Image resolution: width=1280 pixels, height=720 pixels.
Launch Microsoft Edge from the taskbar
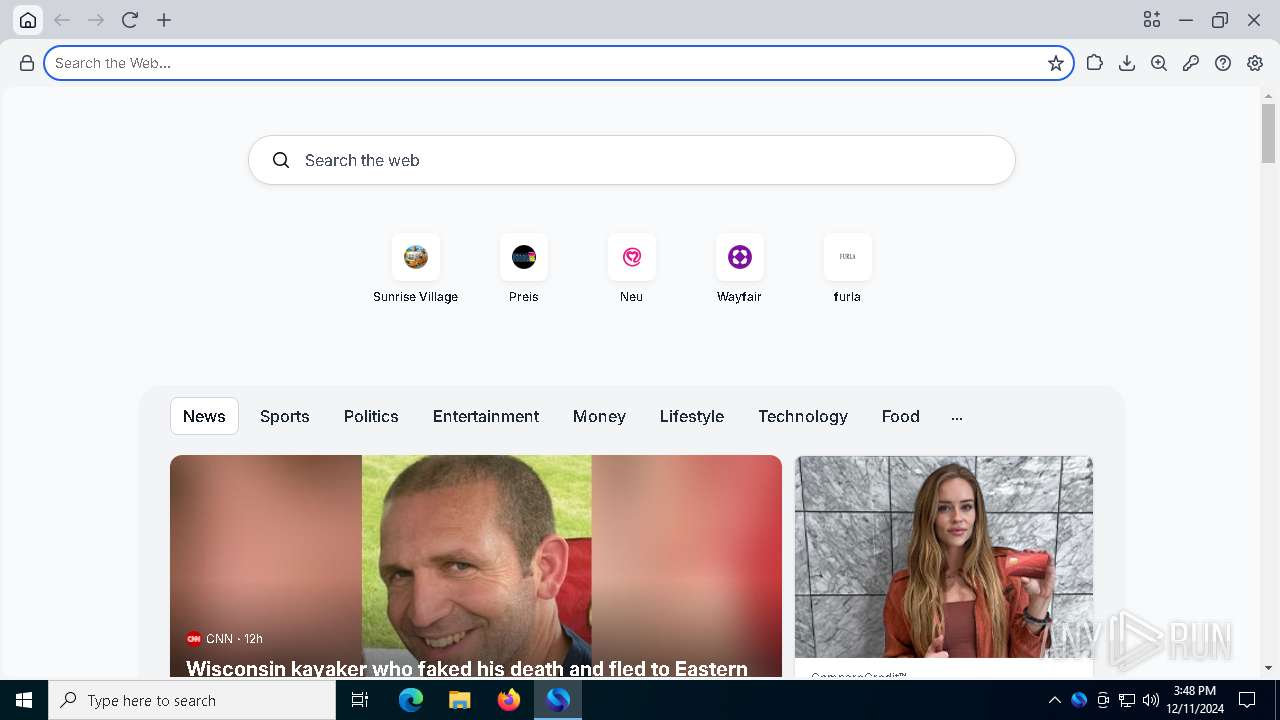pos(411,700)
